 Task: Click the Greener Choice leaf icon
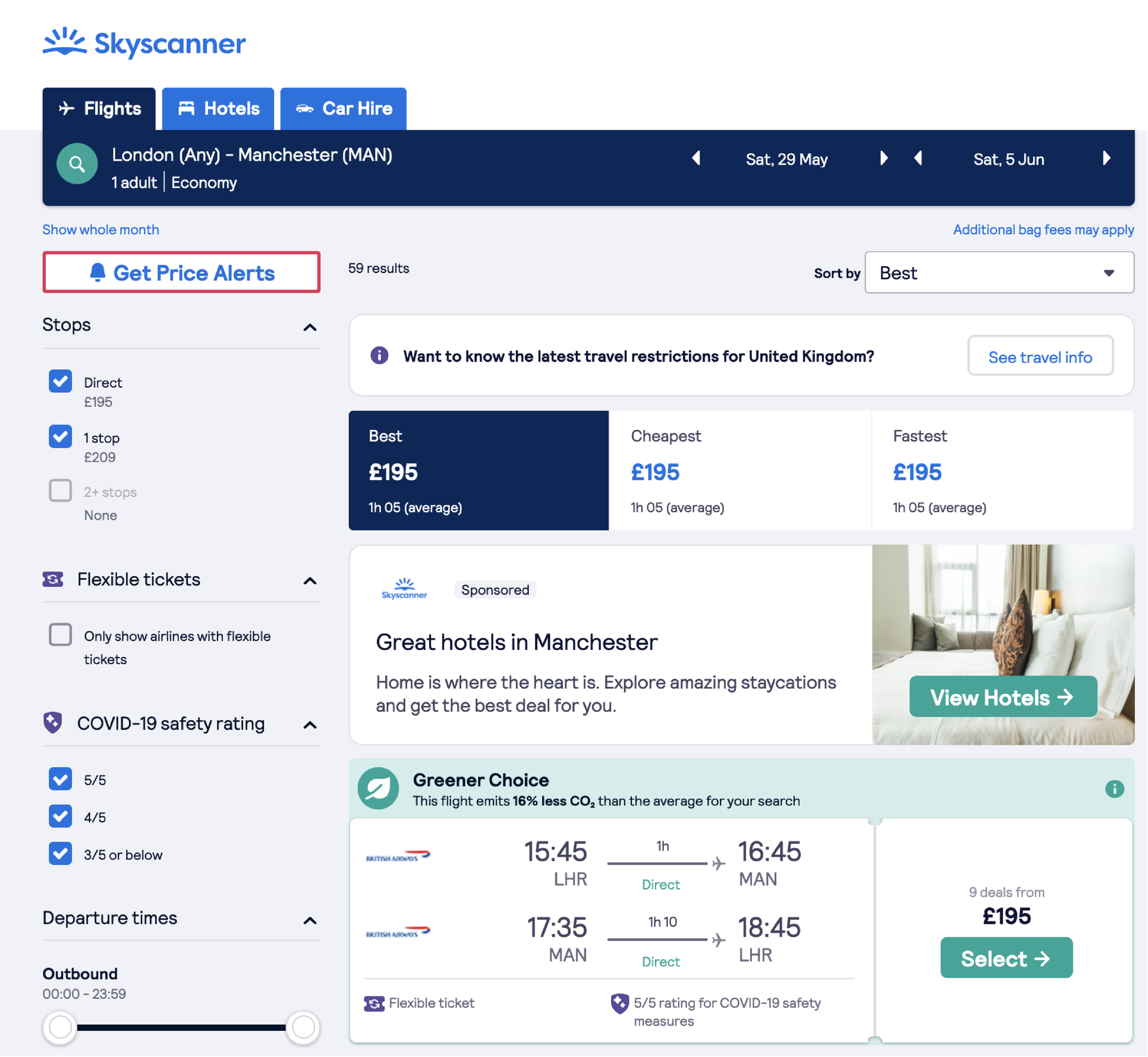pos(378,788)
